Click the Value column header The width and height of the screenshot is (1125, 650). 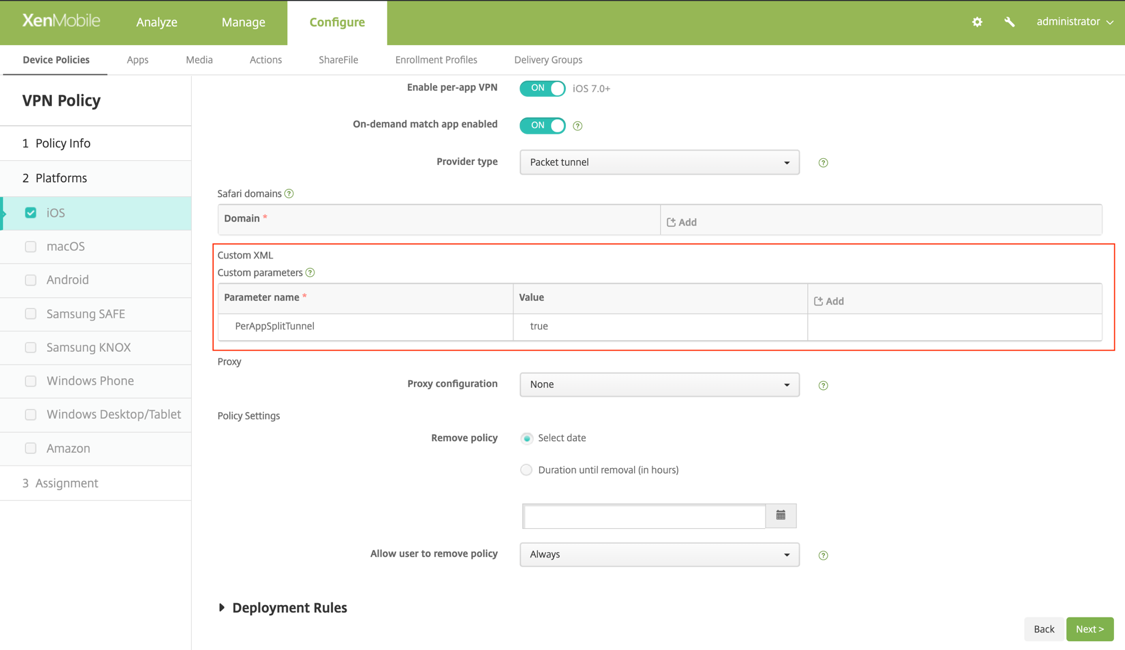[x=660, y=298]
